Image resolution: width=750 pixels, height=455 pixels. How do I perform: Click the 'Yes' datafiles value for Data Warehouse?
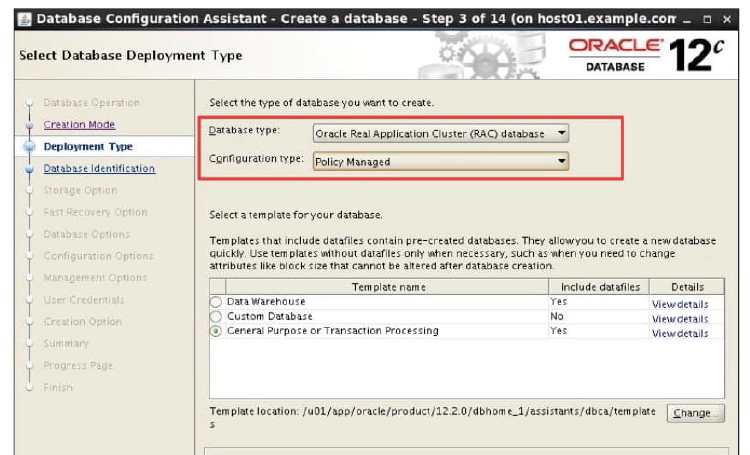pyautogui.click(x=558, y=302)
